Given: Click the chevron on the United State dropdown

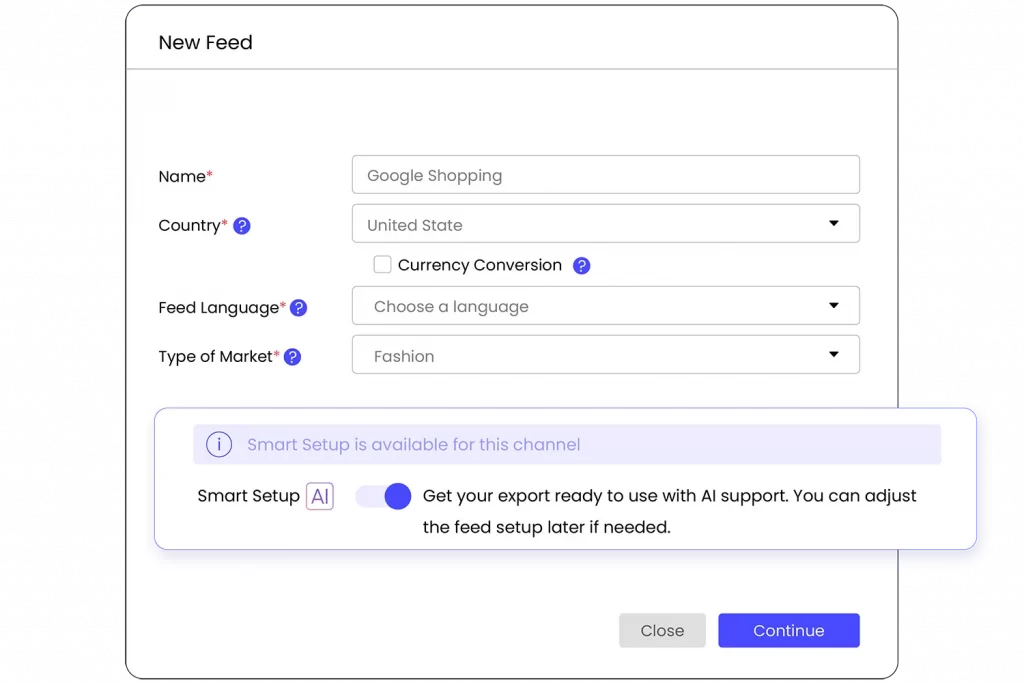Looking at the screenshot, I should coord(834,223).
